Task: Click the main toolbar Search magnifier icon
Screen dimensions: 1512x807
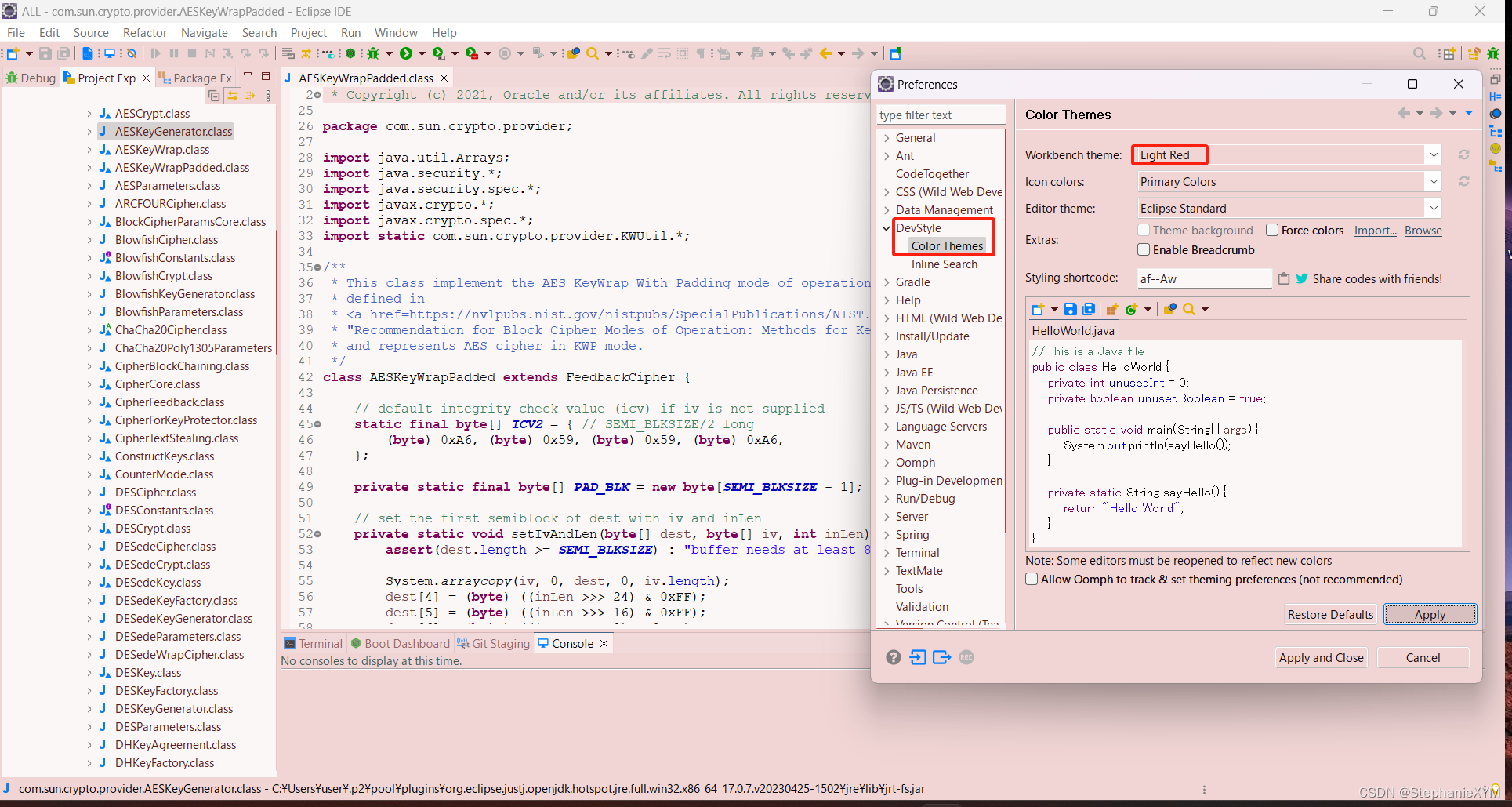Action: coord(593,53)
